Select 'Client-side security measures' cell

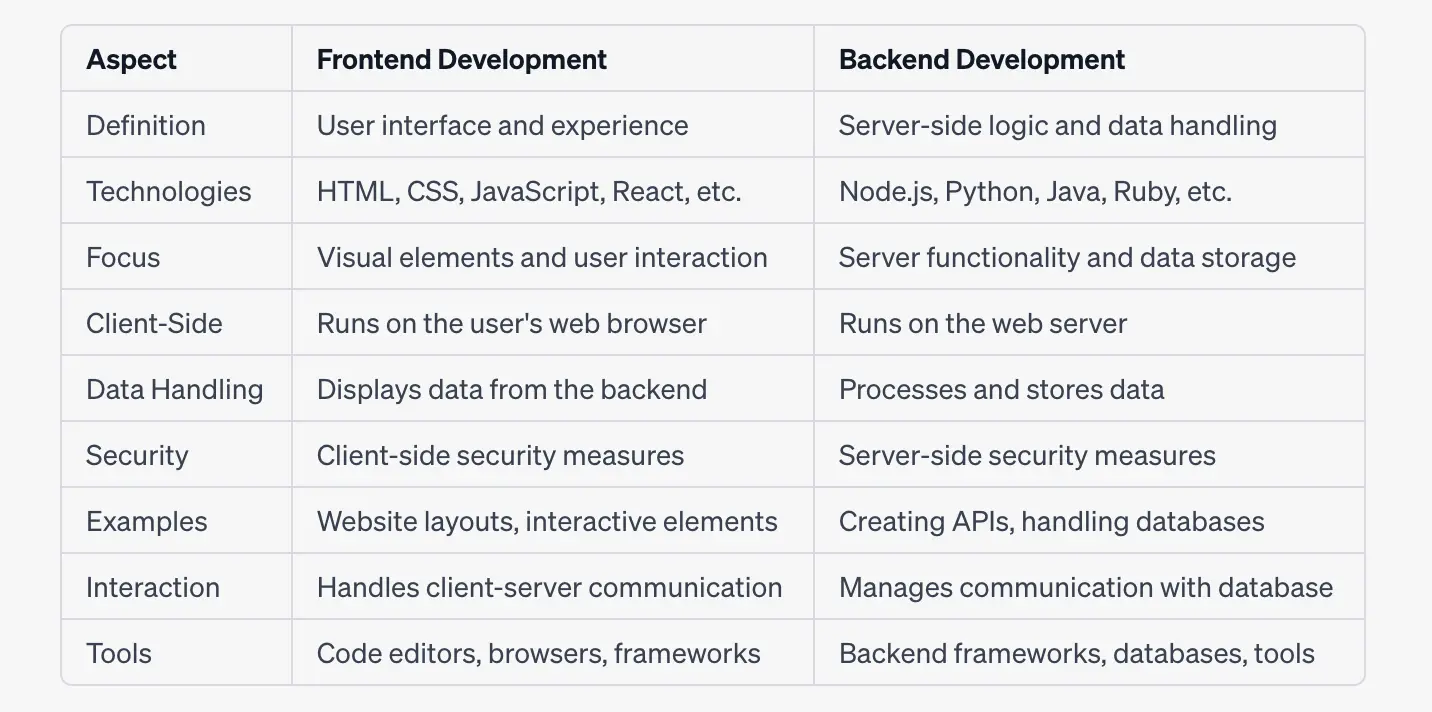pos(500,456)
